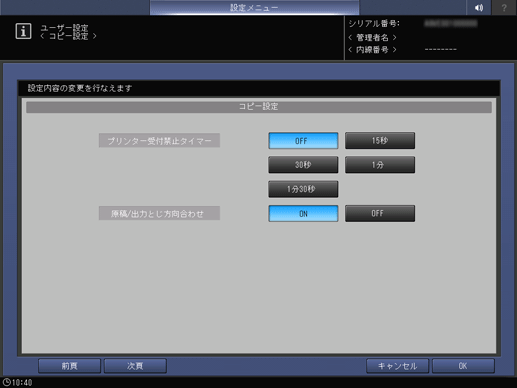Select the 1分30秒 timer option
Screen dimensions: 517x388
(x=303, y=189)
